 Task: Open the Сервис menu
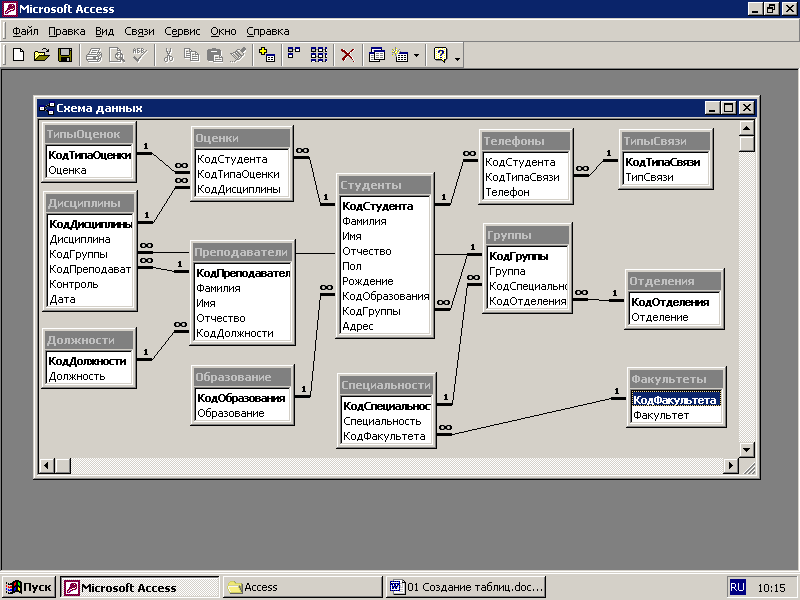click(x=182, y=31)
